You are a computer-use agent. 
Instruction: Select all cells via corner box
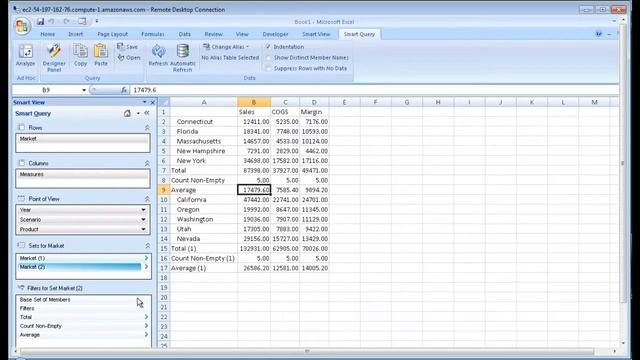coord(164,102)
